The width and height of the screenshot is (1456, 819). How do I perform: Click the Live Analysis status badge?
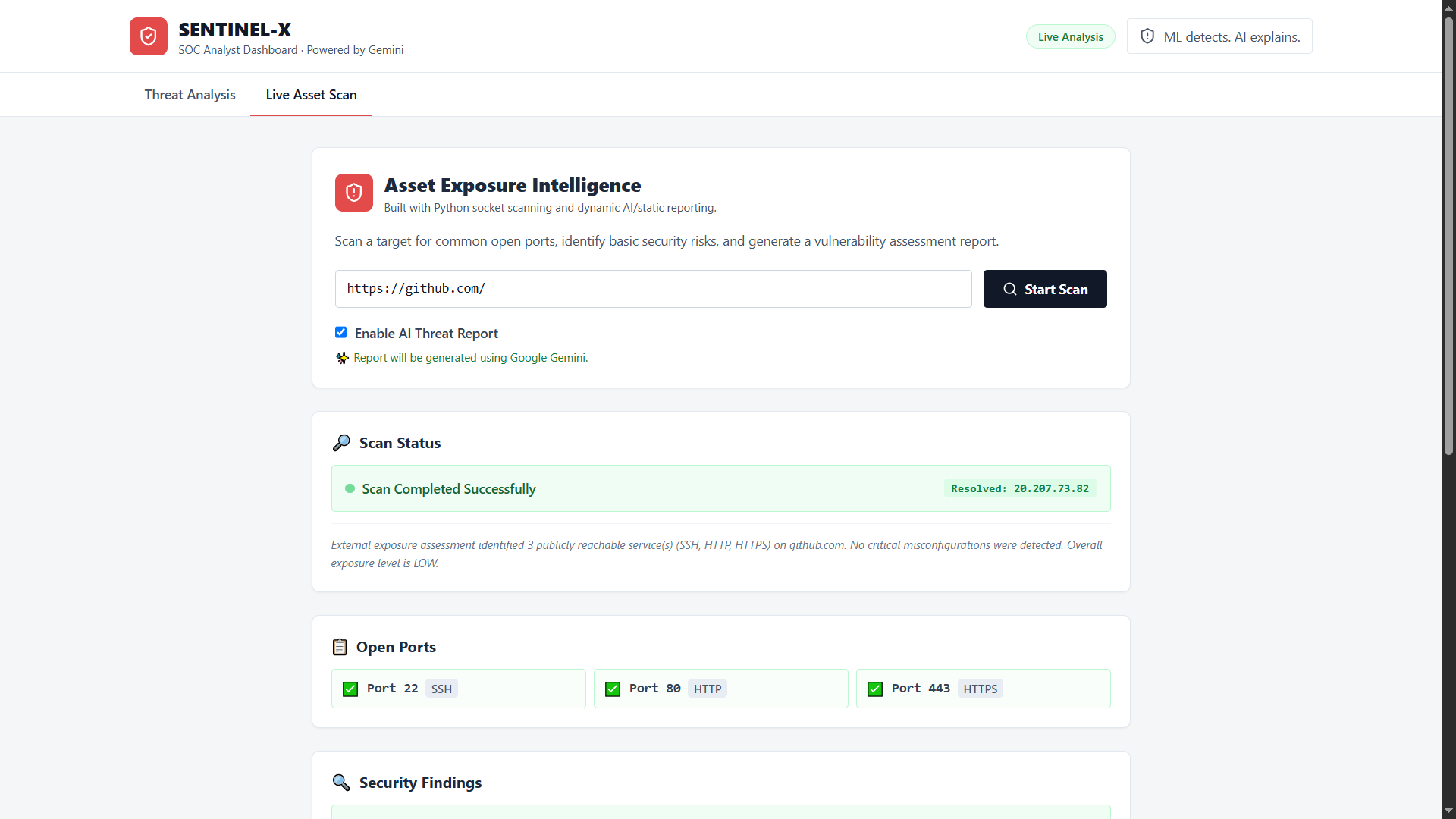pyautogui.click(x=1071, y=36)
